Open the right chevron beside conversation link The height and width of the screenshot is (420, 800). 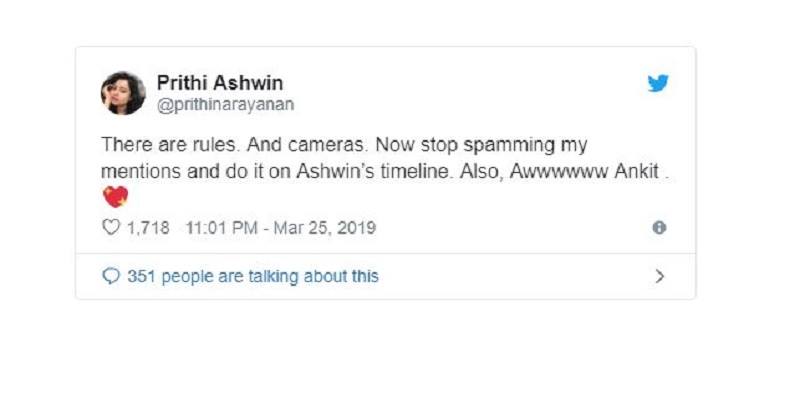(660, 276)
